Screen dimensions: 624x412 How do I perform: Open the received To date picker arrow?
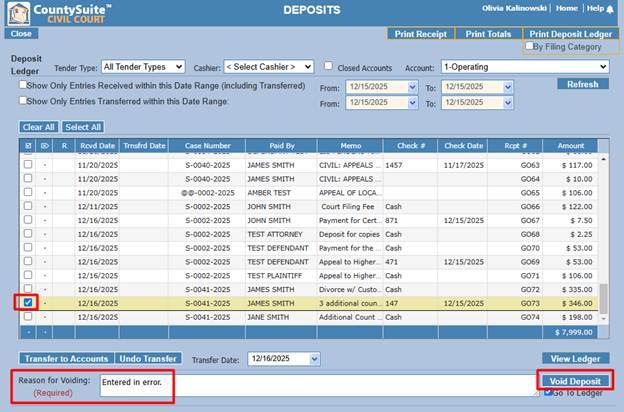tap(508, 87)
